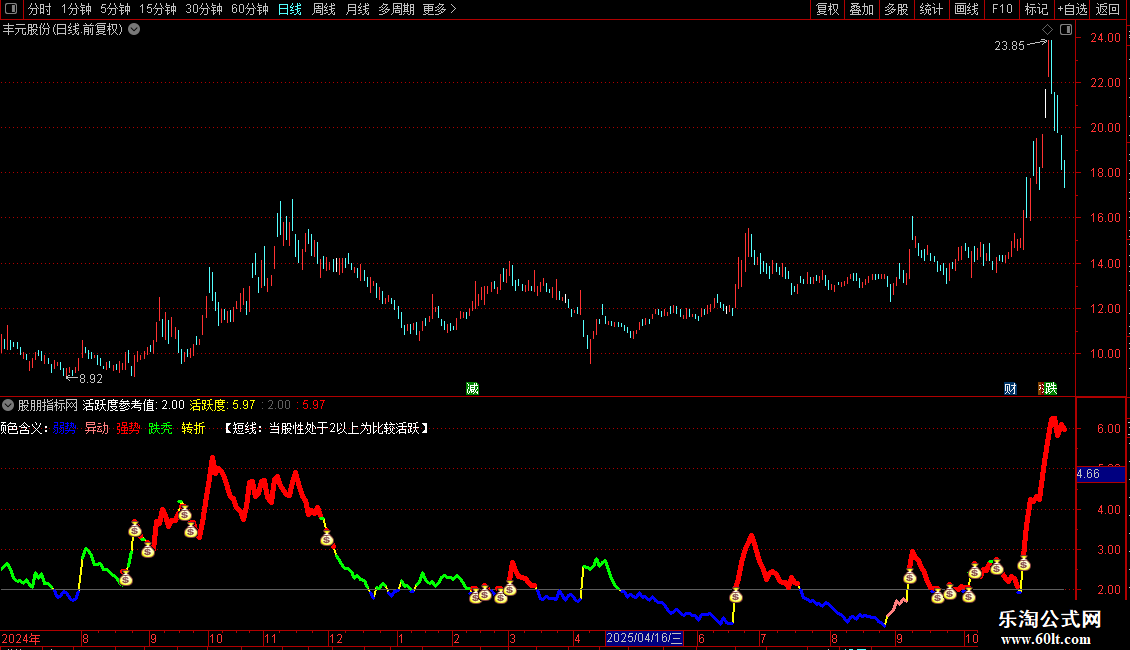Switch to 60分钟 period
1130x650 pixels.
[x=249, y=9]
